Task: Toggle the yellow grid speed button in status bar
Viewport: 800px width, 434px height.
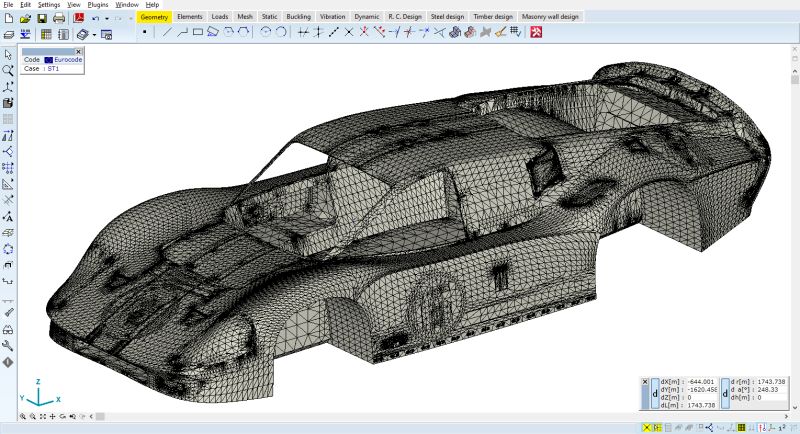Action: point(657,428)
